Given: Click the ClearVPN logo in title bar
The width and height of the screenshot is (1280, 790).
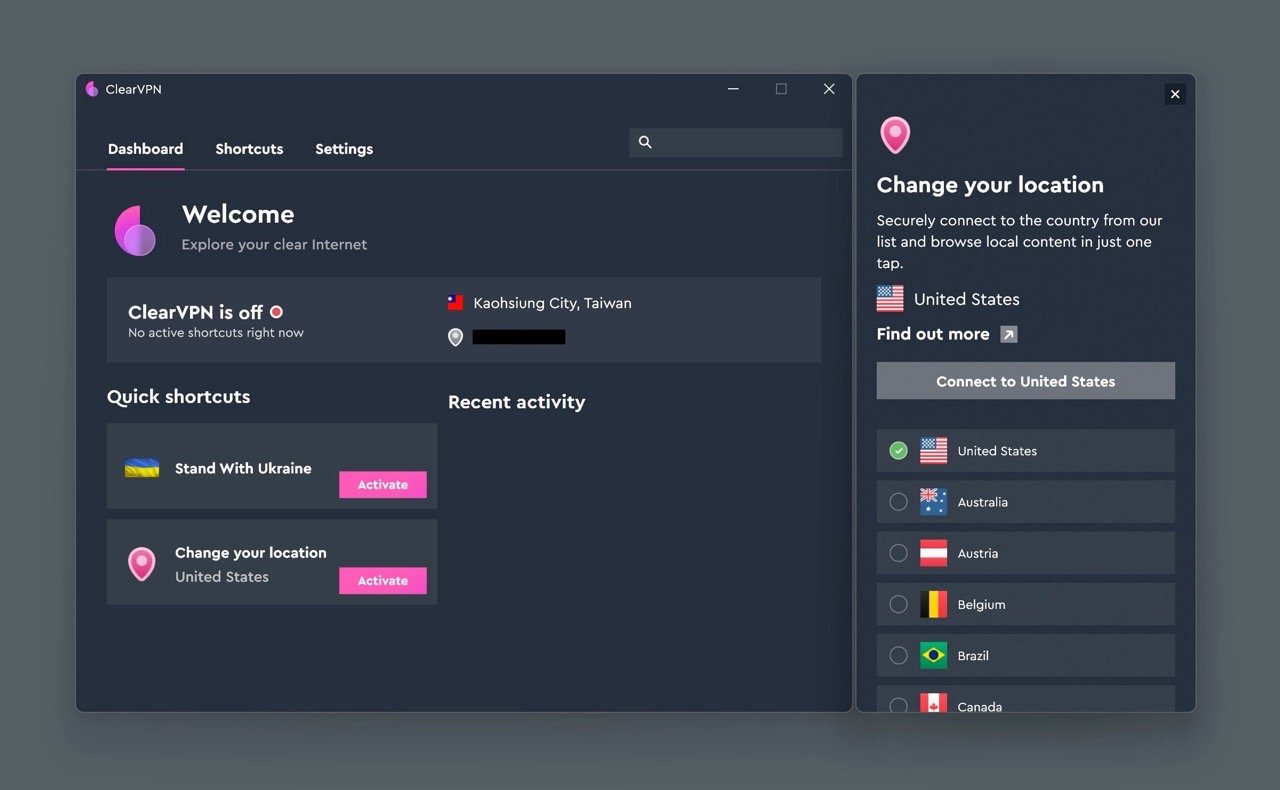Looking at the screenshot, I should point(92,89).
